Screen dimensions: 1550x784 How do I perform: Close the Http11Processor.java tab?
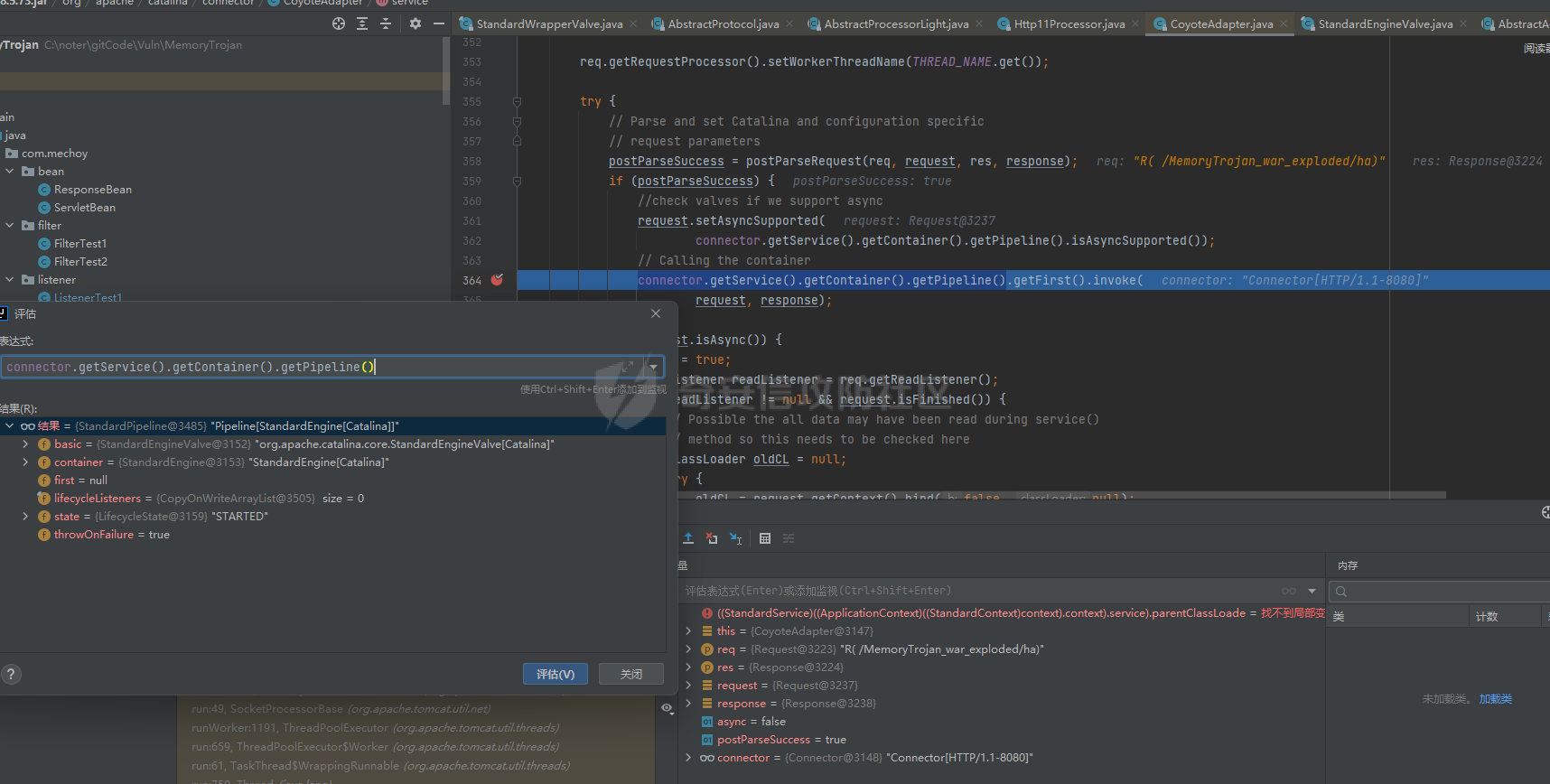coord(1135,23)
